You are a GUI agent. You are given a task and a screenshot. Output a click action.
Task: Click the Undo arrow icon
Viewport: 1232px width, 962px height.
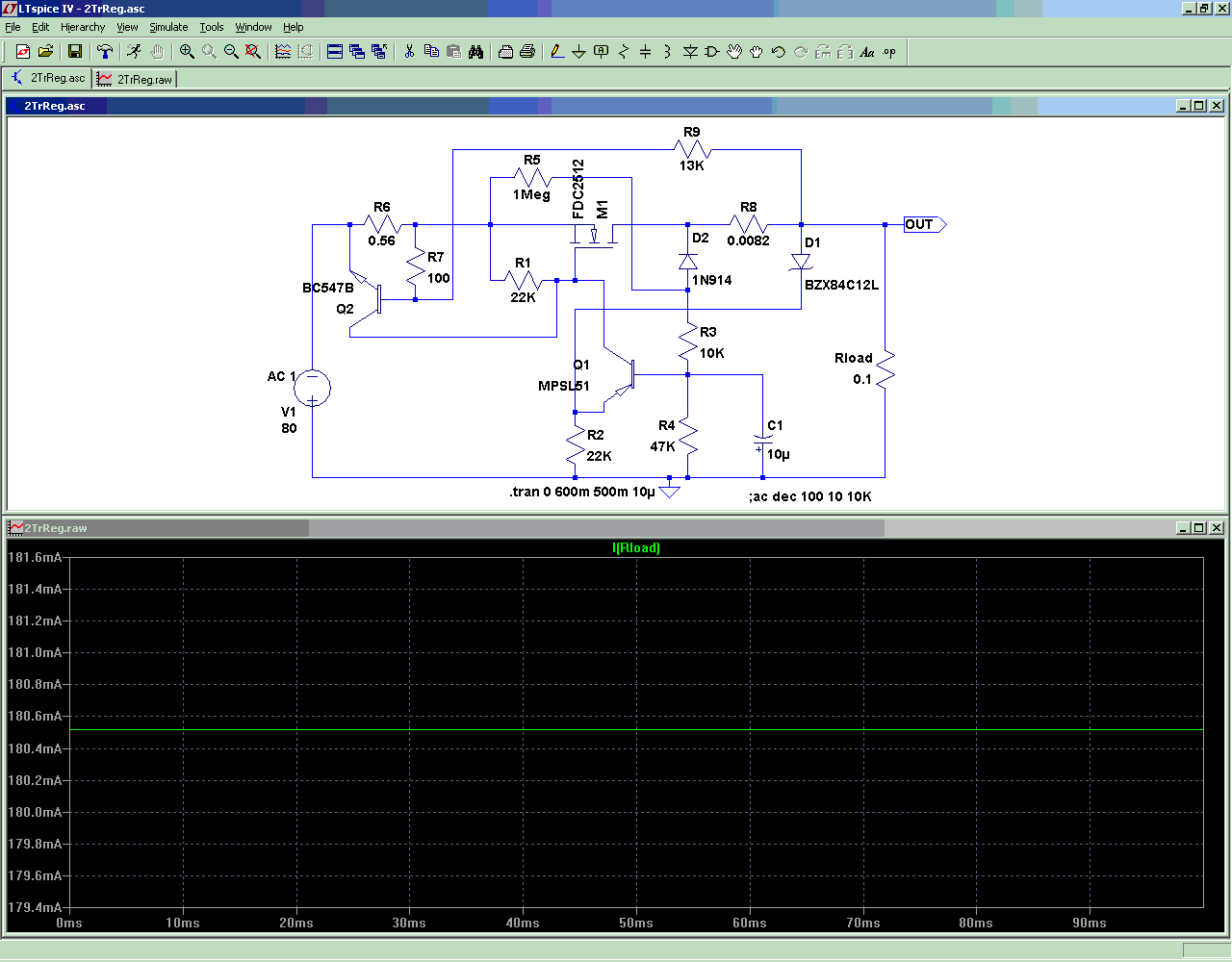tap(779, 51)
